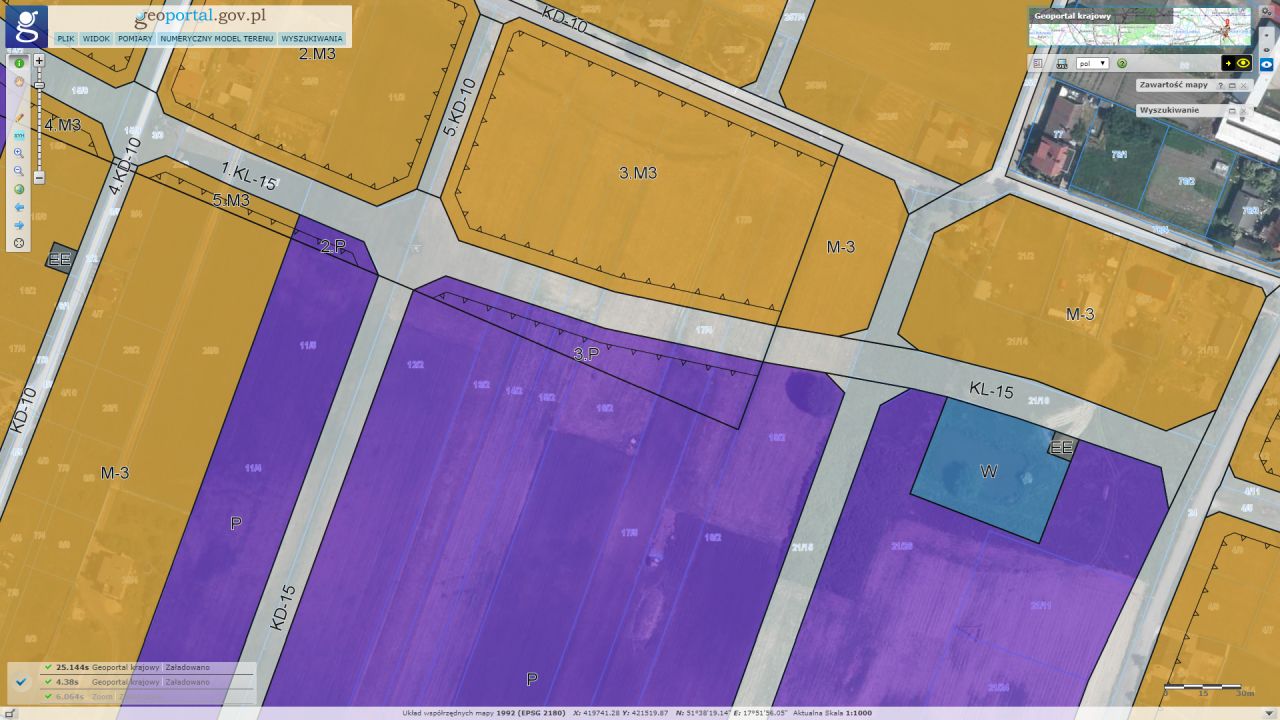Click the XYH coordinates tool
The height and width of the screenshot is (720, 1280).
point(19,135)
